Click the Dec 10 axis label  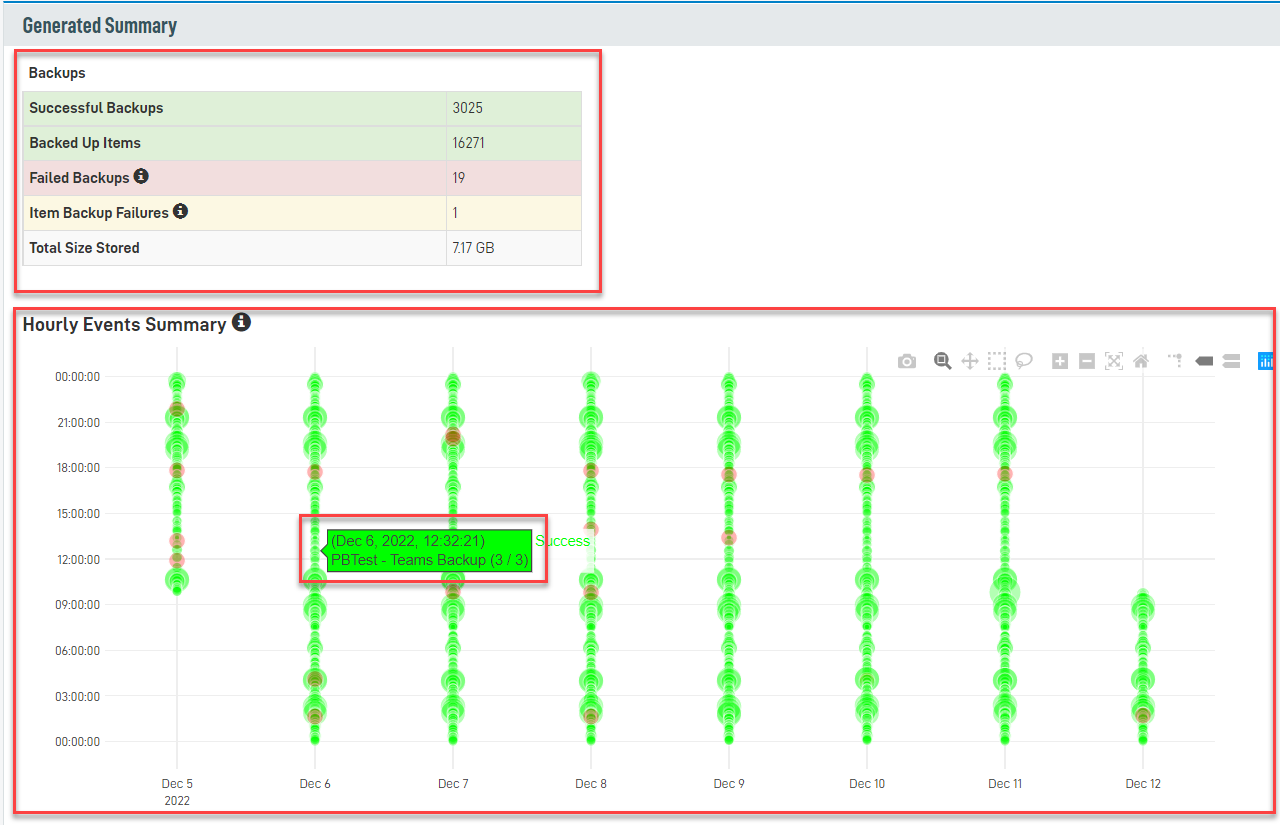(x=867, y=784)
